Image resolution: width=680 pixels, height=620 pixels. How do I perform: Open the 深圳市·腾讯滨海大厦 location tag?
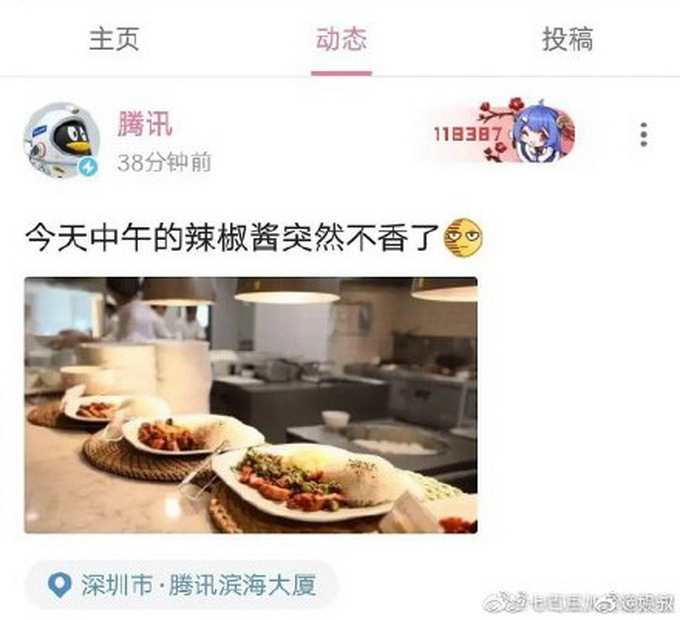(181, 585)
